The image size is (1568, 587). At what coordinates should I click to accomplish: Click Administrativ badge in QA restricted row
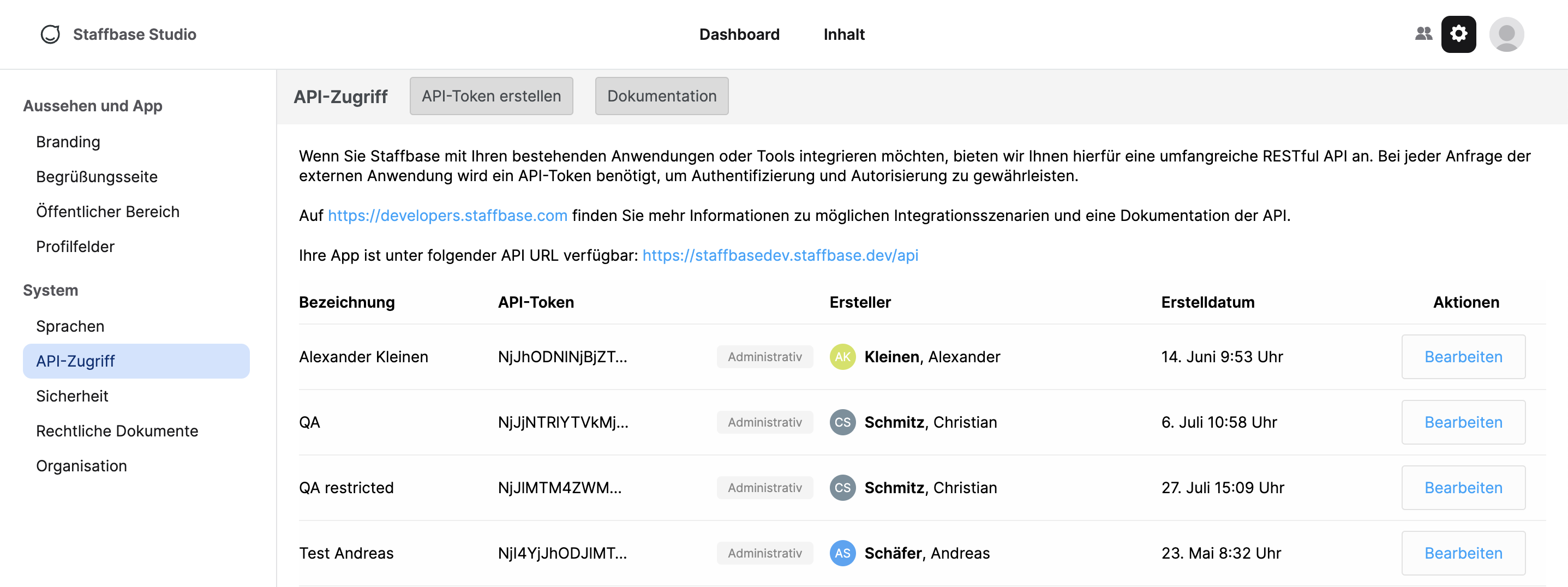click(764, 488)
